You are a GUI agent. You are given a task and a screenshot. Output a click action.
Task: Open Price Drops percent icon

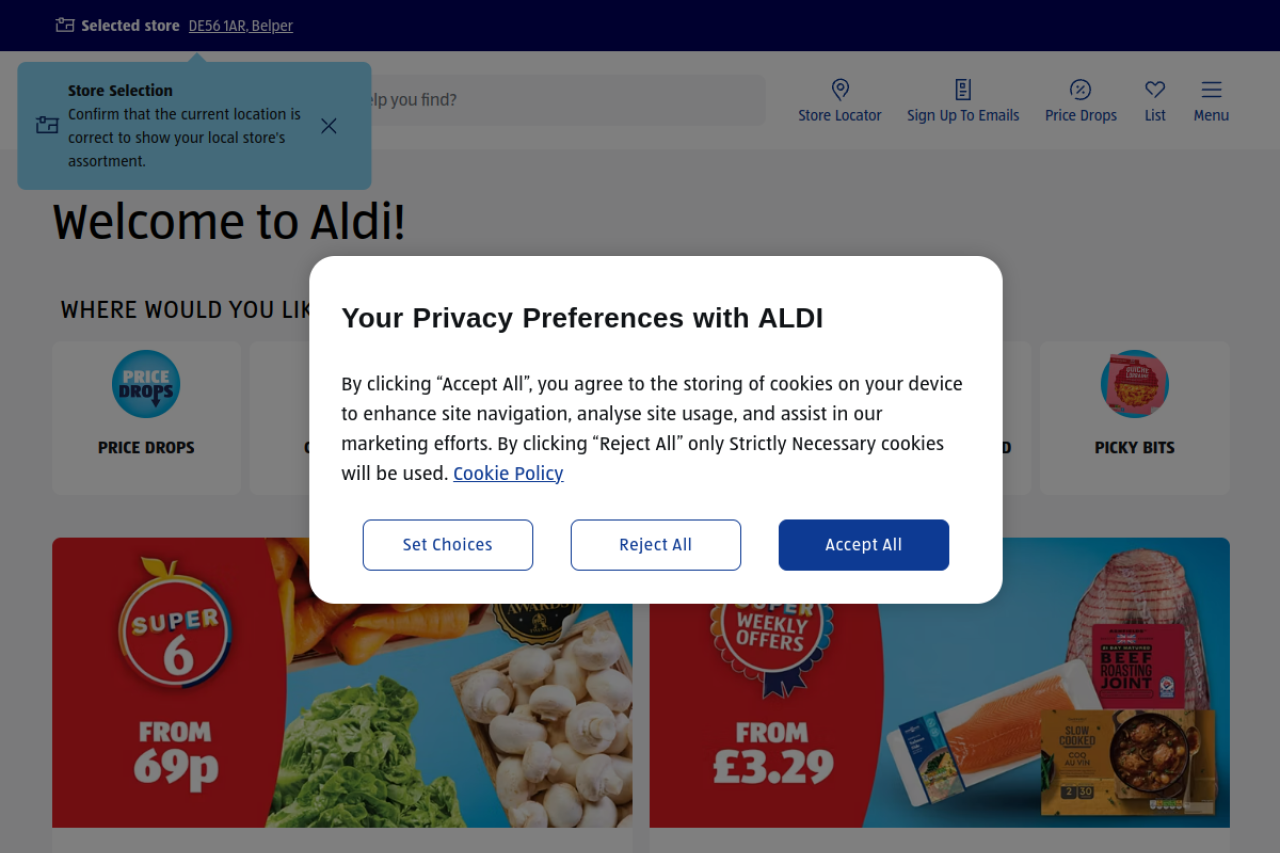[1080, 90]
